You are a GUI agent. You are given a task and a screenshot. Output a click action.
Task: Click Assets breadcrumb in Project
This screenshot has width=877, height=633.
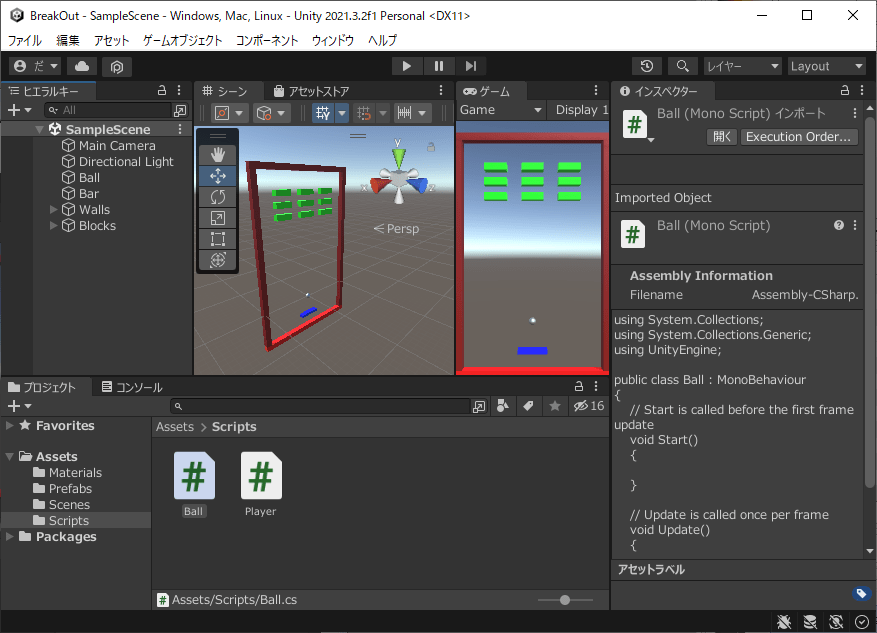pyautogui.click(x=175, y=427)
